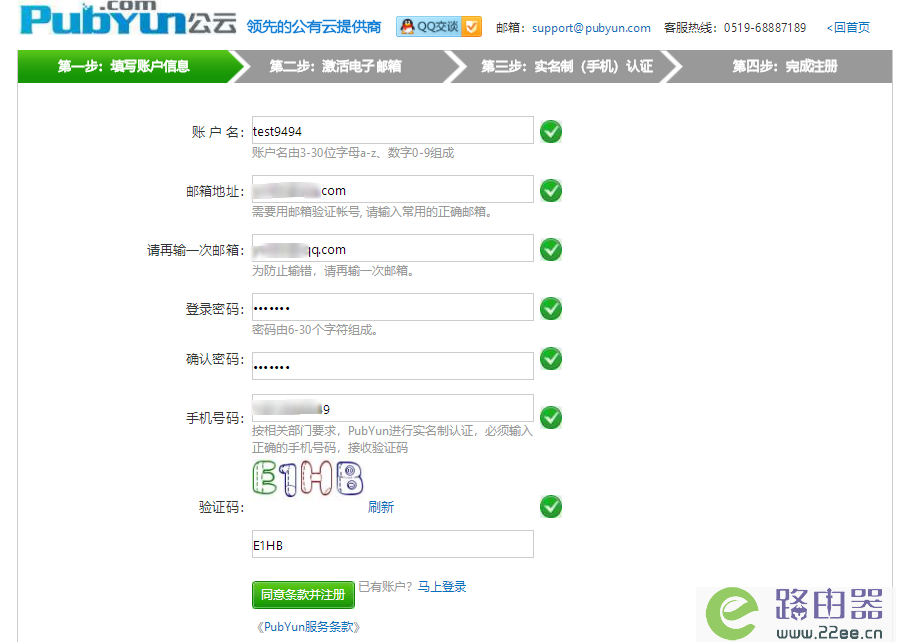Image resolution: width=901 pixels, height=642 pixels.
Task: Select step tab 第一步: 填写账户信息
Action: [x=124, y=67]
